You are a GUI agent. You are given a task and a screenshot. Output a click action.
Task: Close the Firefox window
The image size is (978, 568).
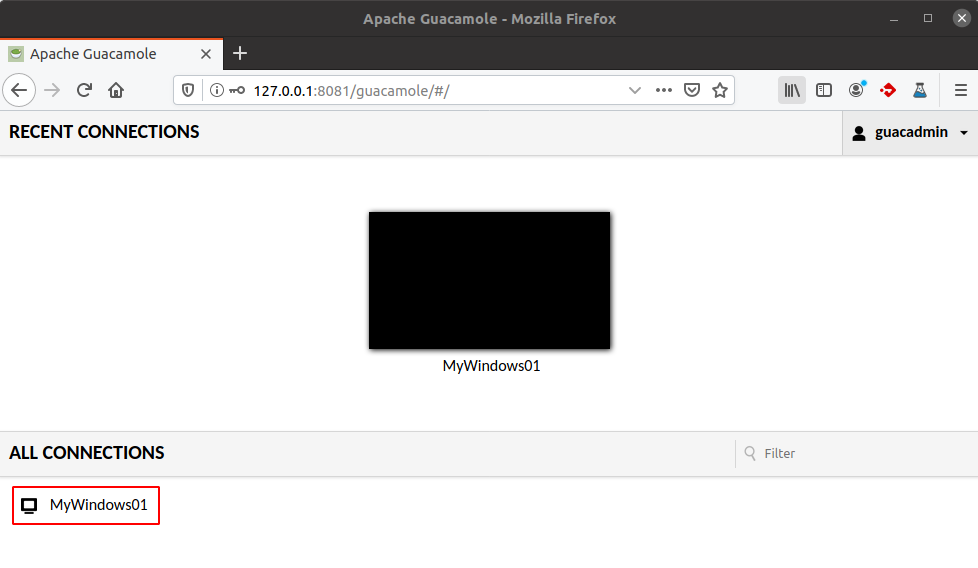[x=962, y=18]
